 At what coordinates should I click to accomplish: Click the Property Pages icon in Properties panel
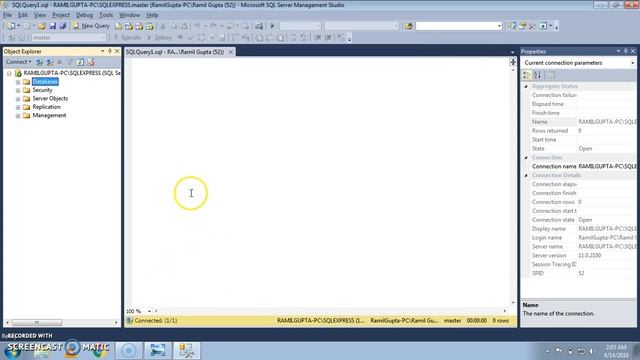551,75
